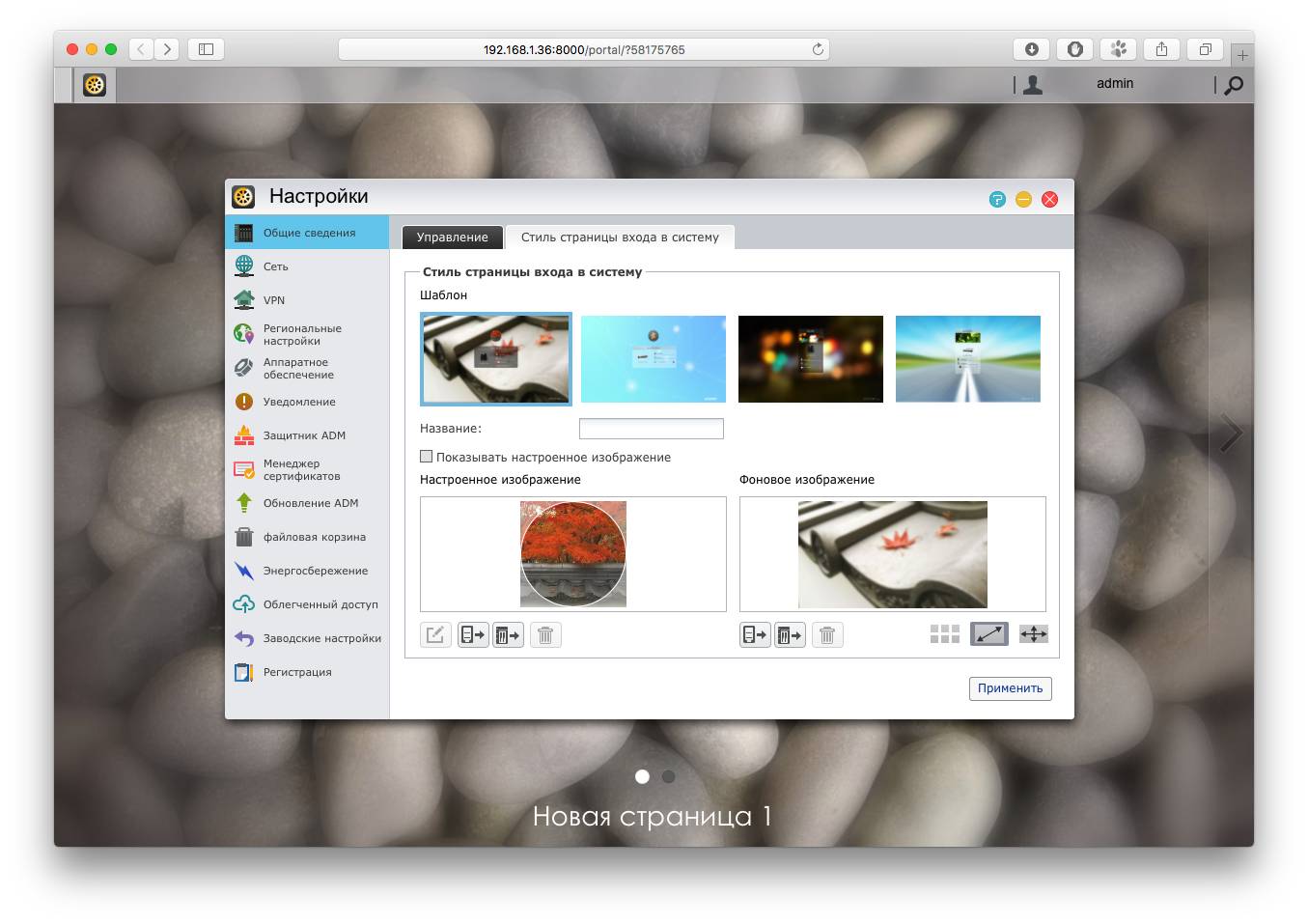This screenshot has height=924, width=1308.
Task: Click Safari back navigation button
Action: 141,49
